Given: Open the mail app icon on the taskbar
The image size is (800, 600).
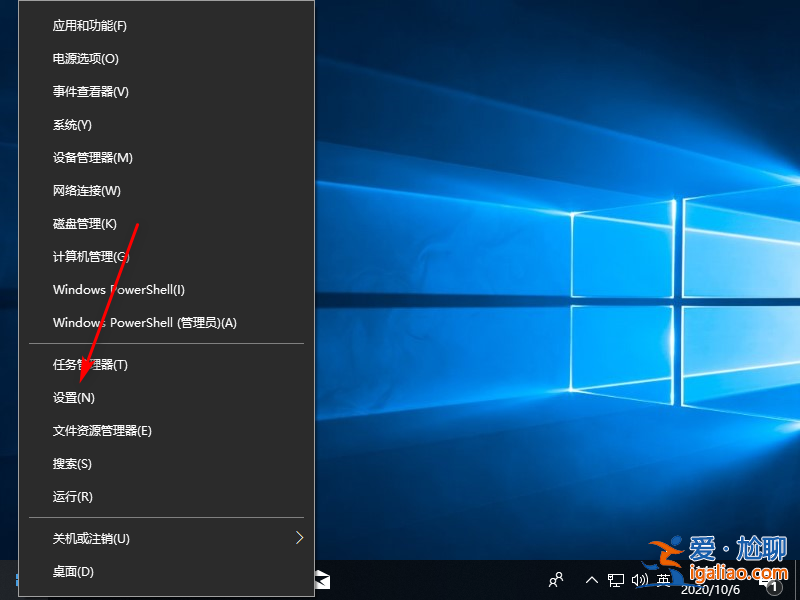Looking at the screenshot, I should (322, 580).
